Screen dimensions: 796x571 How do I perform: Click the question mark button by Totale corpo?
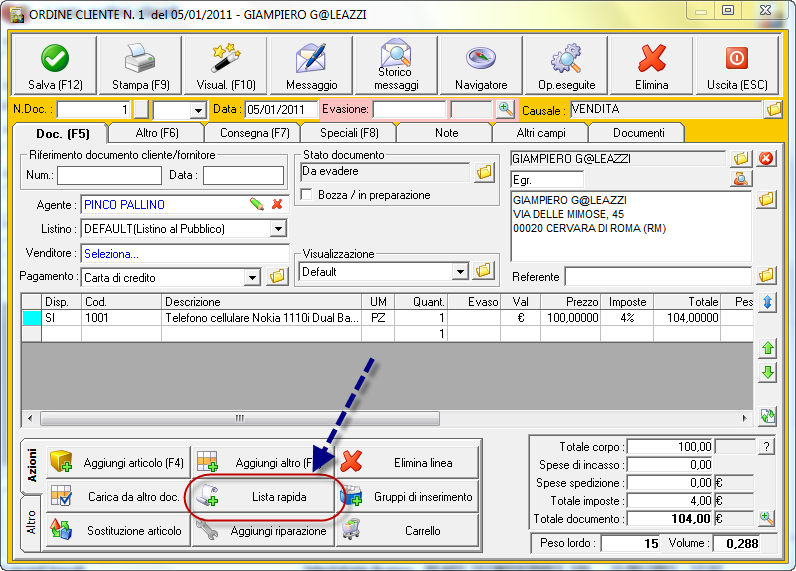click(x=766, y=447)
